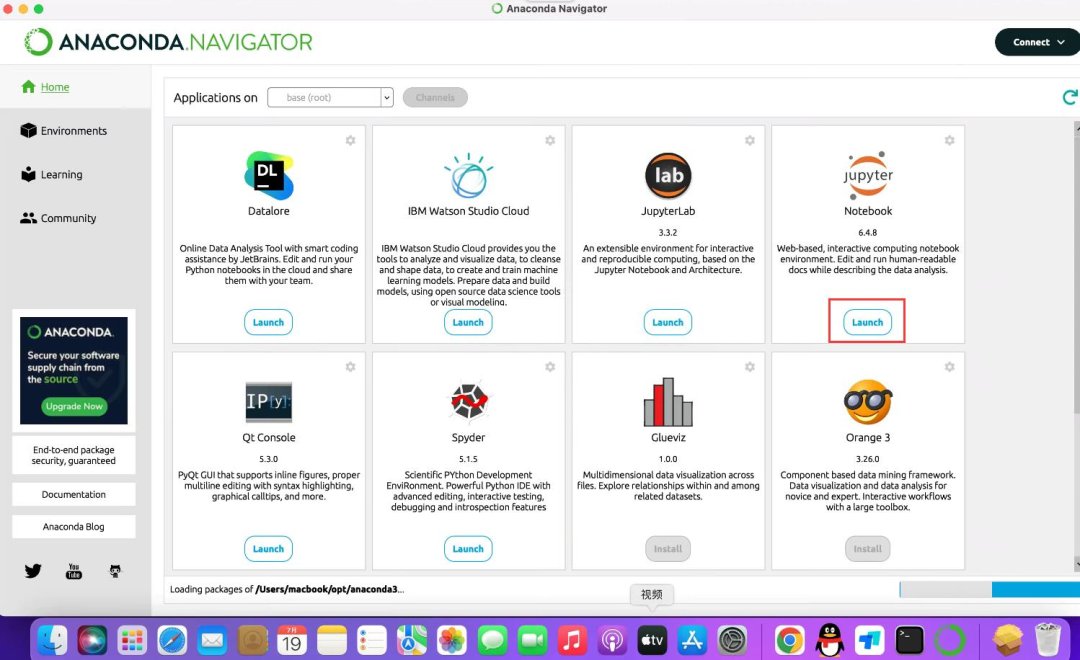Open Jupyter Notebook gear options
Screen dimensions: 1080x660
[950, 141]
